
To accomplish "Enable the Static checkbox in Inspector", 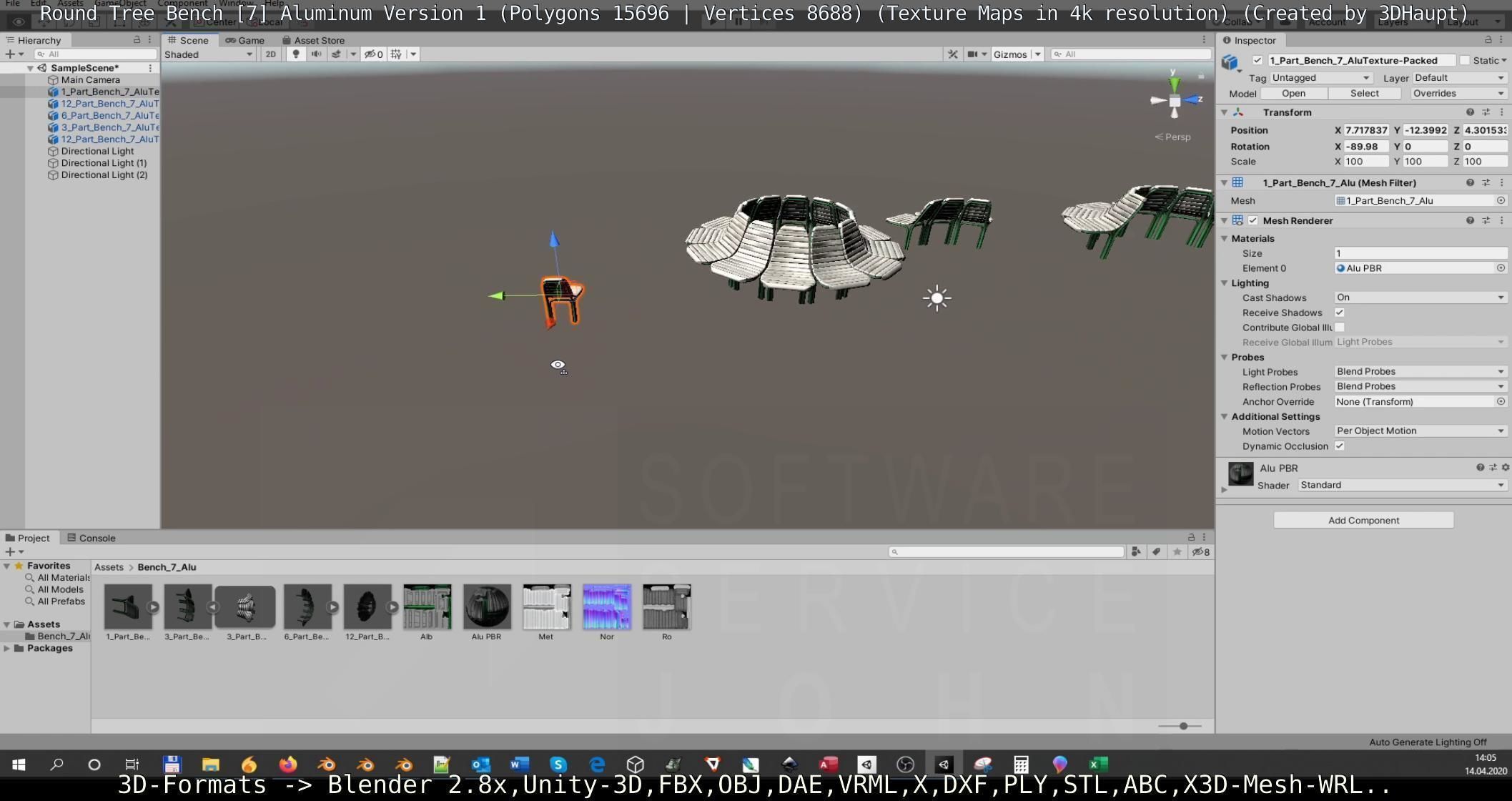I will click(x=1465, y=61).
